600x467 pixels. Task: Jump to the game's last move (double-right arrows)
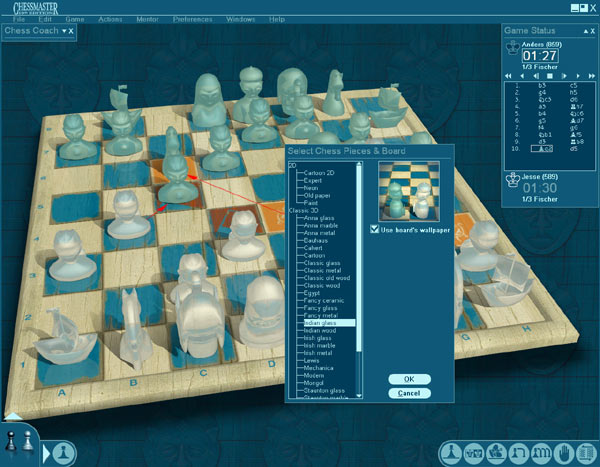pos(592,76)
